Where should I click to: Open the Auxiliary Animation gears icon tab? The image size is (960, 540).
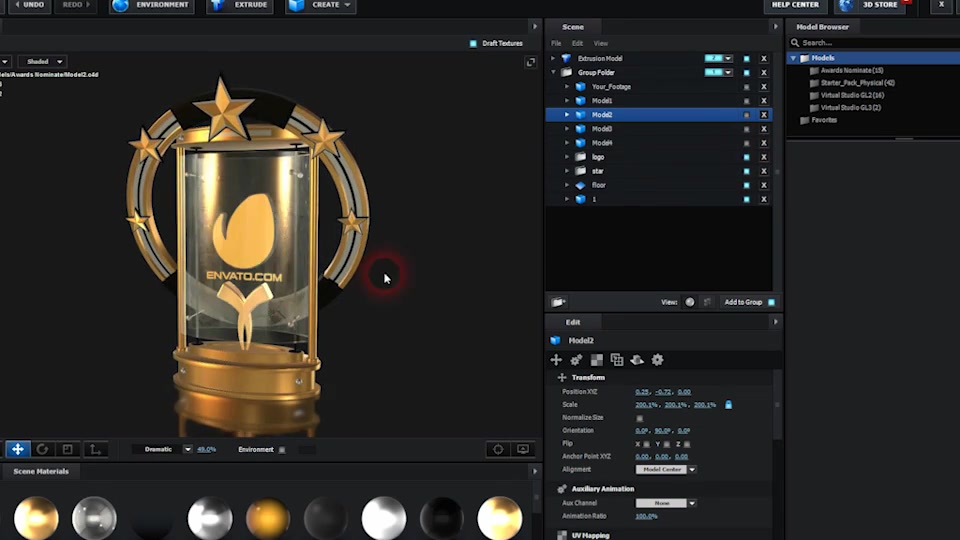click(576, 360)
